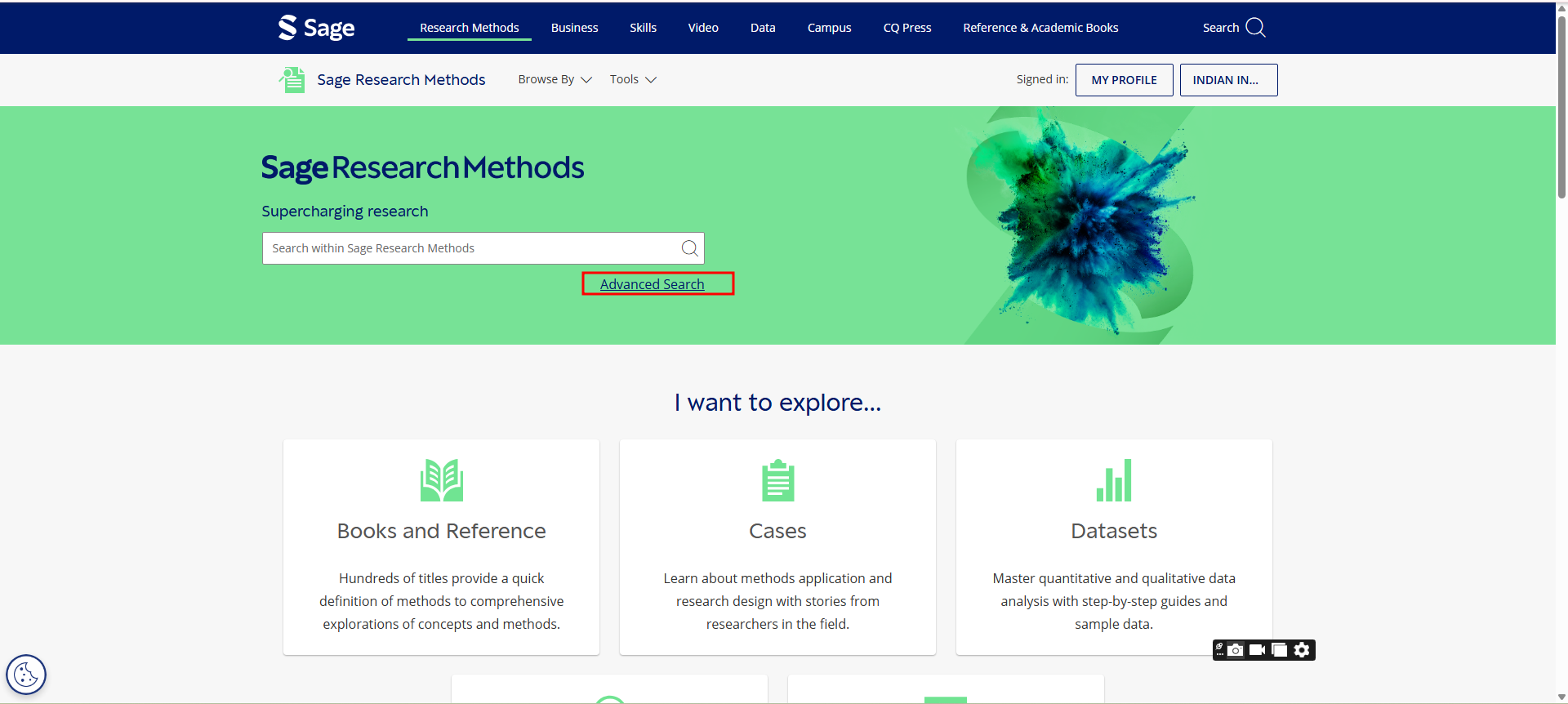Click the Sage Research Methods document icon
The width and height of the screenshot is (1568, 704).
coord(292,80)
